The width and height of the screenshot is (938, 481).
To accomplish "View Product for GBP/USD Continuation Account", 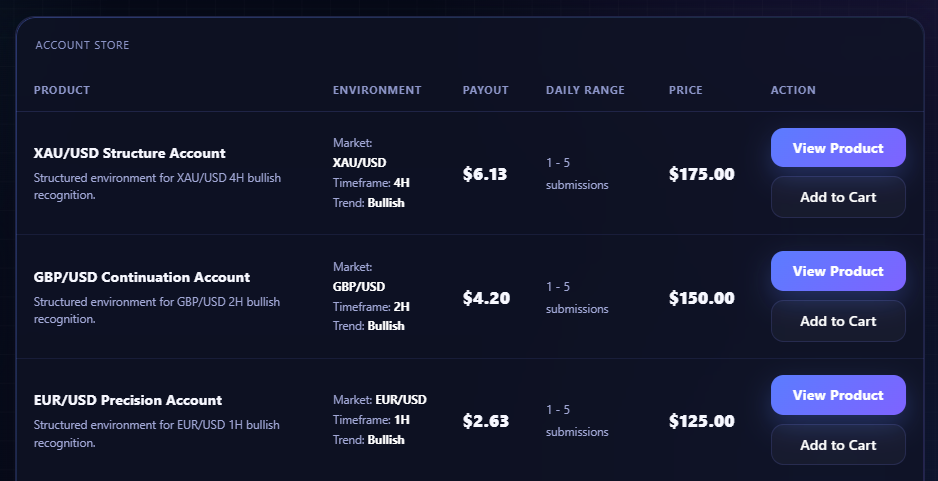I will tap(838, 271).
